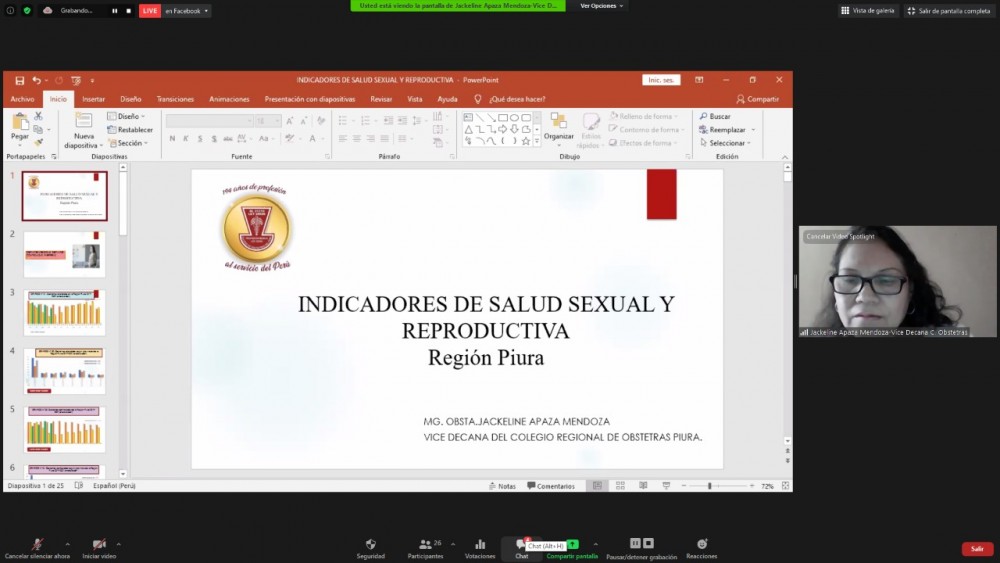Select slide 3 thumbnail in slide panel
The height and width of the screenshot is (563, 1000).
(64, 312)
